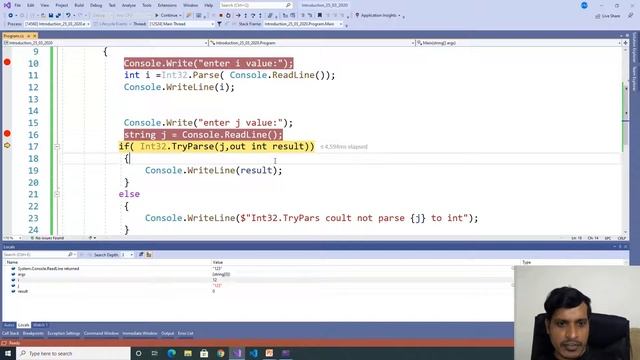
Task: Toggle the breakpoint on line 10
Action: [7, 62]
